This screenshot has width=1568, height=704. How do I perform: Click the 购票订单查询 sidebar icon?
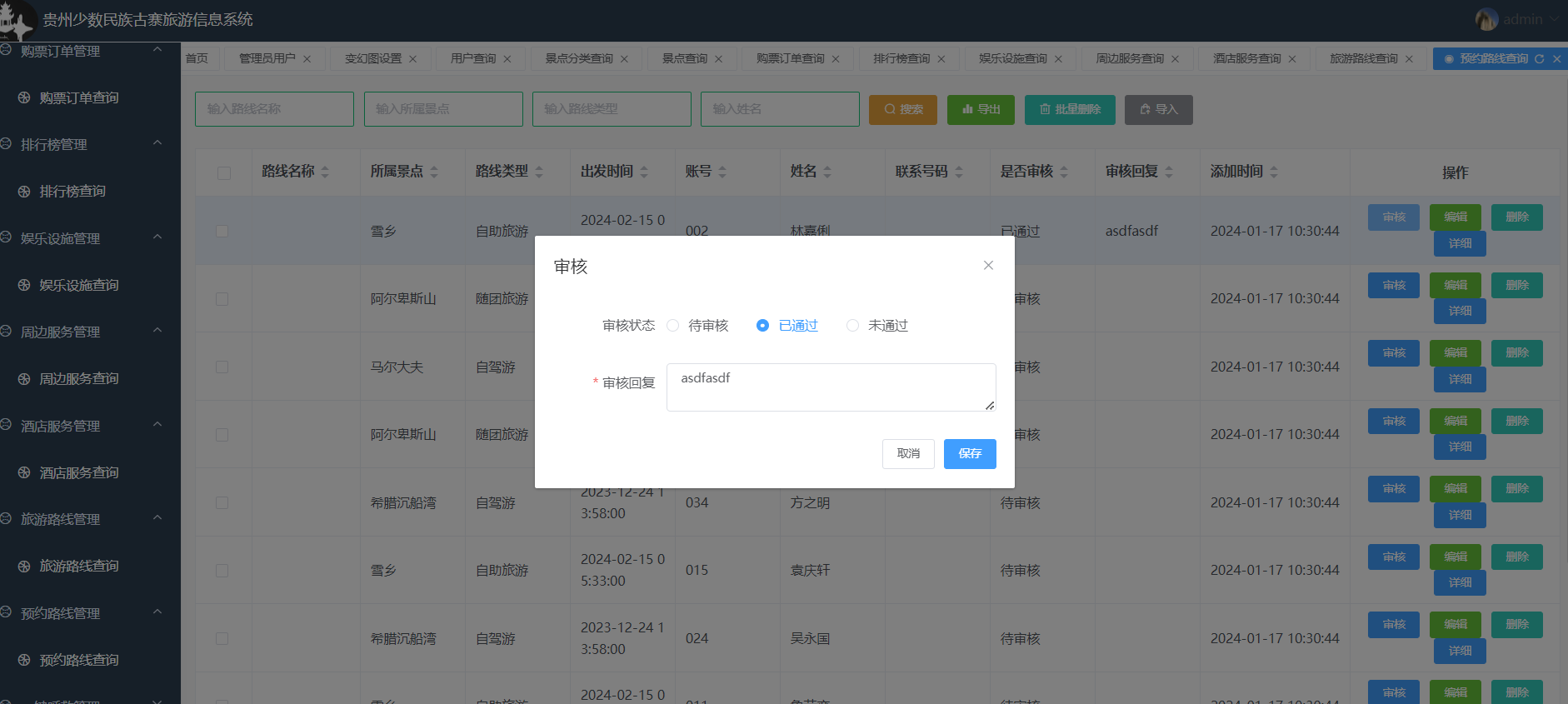tap(24, 98)
